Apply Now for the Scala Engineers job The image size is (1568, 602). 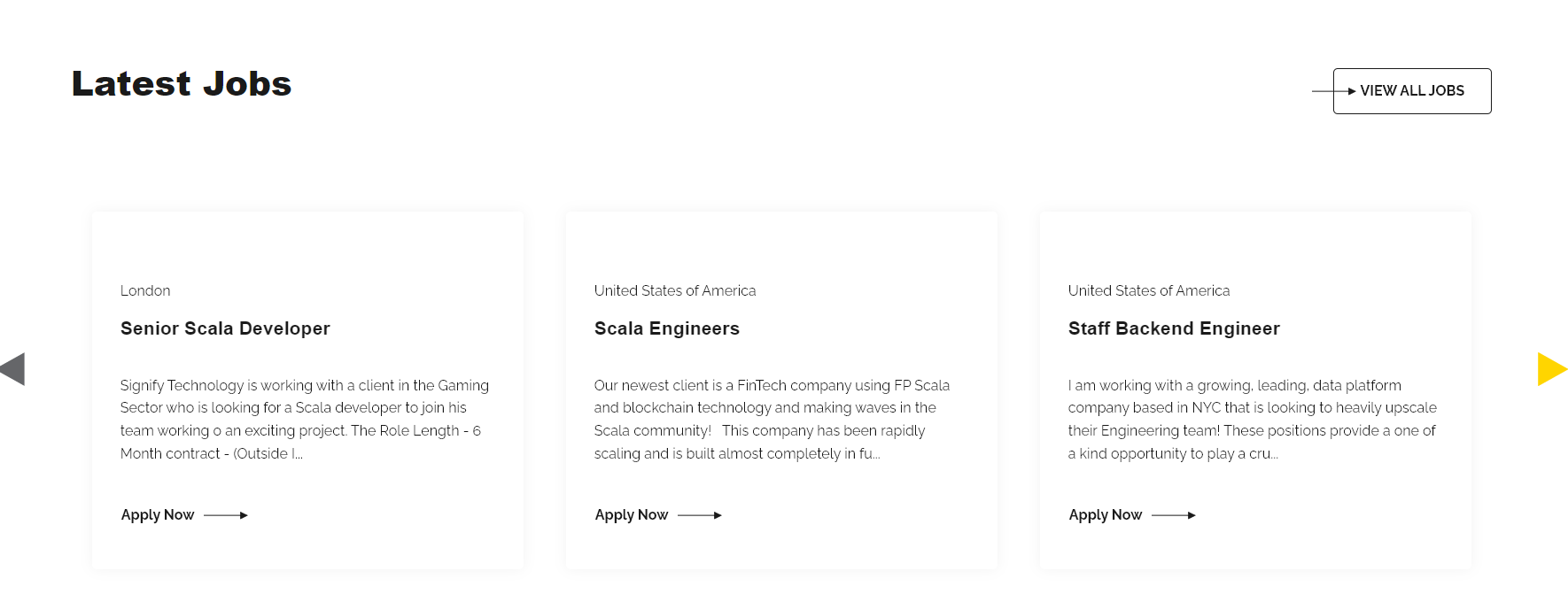coord(632,515)
